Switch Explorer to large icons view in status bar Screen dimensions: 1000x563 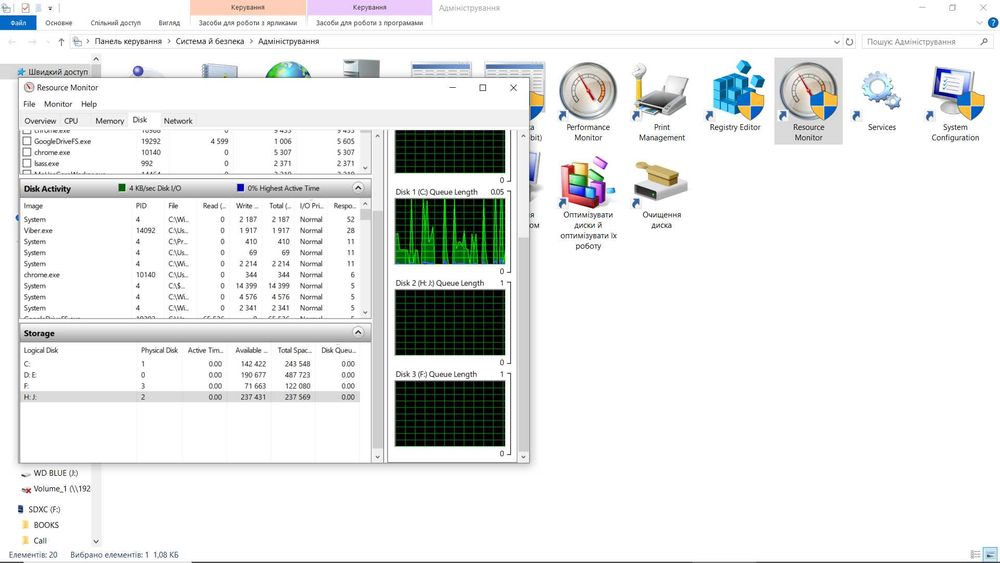point(990,555)
